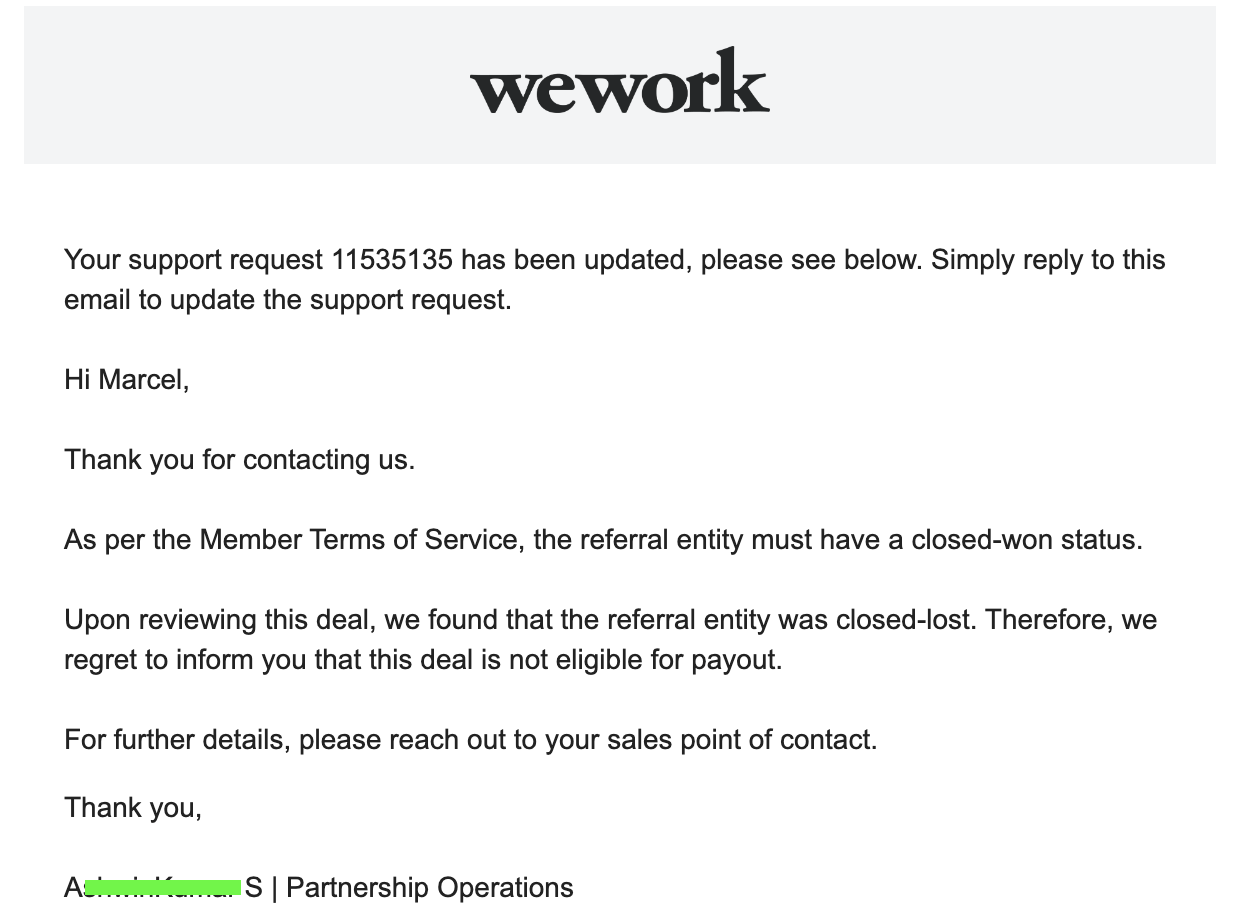The image size is (1238, 920).
Task: Click the "Partnership Operations" signature text
Action: 430,888
